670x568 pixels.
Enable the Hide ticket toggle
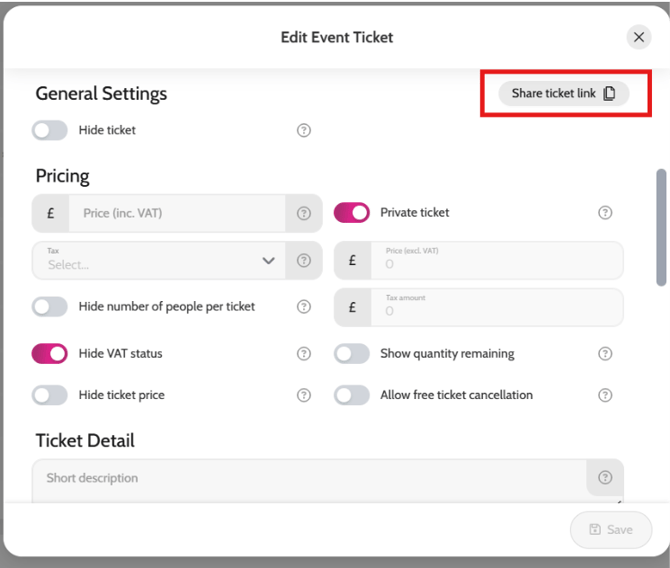(x=50, y=130)
